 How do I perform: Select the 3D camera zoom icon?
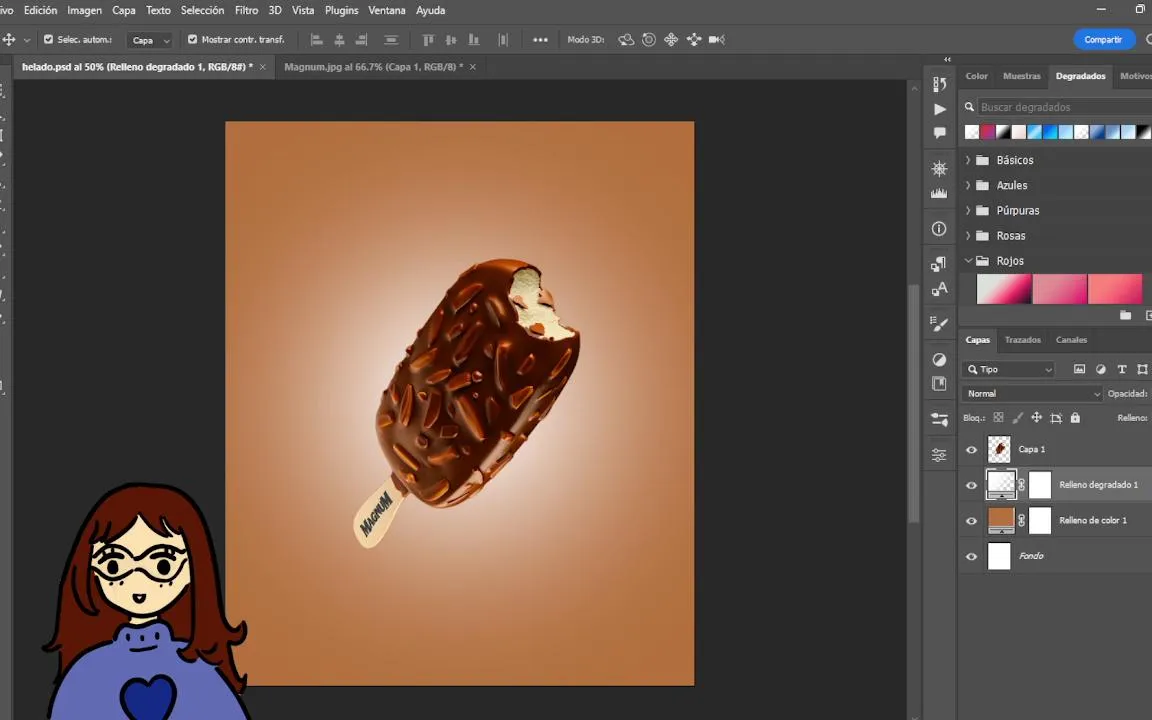(x=717, y=40)
